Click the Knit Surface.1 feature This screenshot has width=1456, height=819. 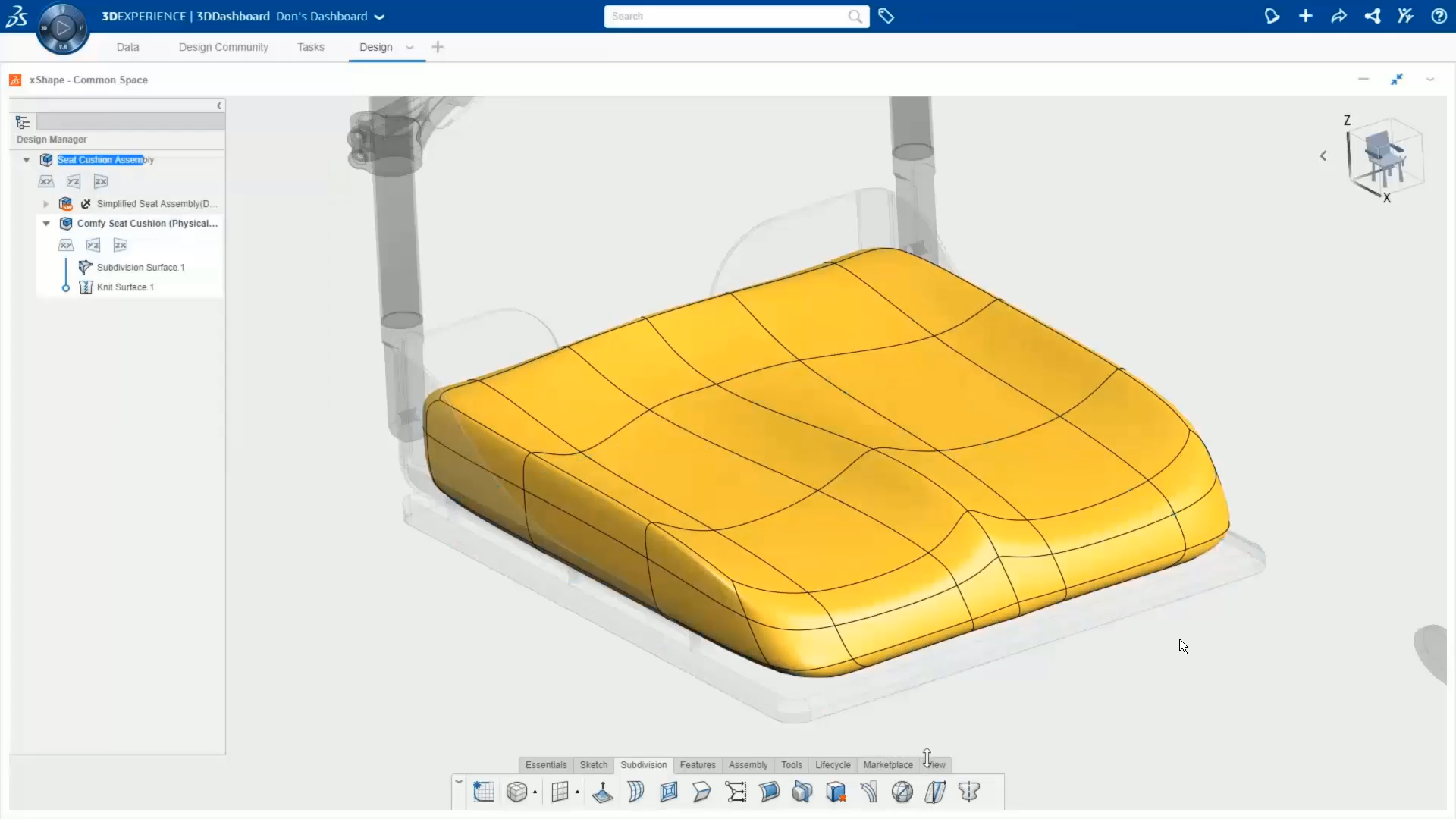point(125,287)
